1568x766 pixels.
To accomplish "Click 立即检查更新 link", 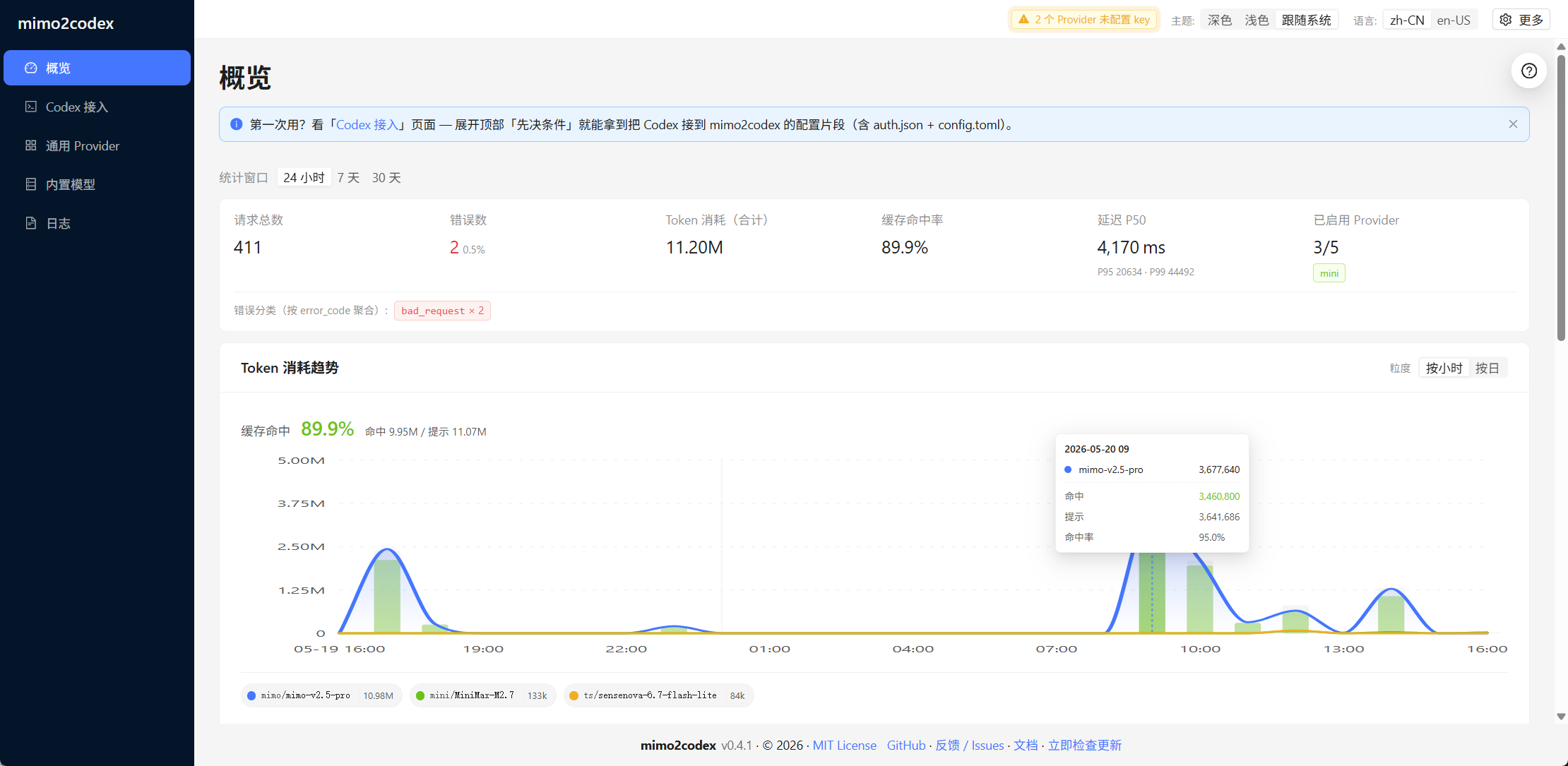I will [x=1084, y=745].
